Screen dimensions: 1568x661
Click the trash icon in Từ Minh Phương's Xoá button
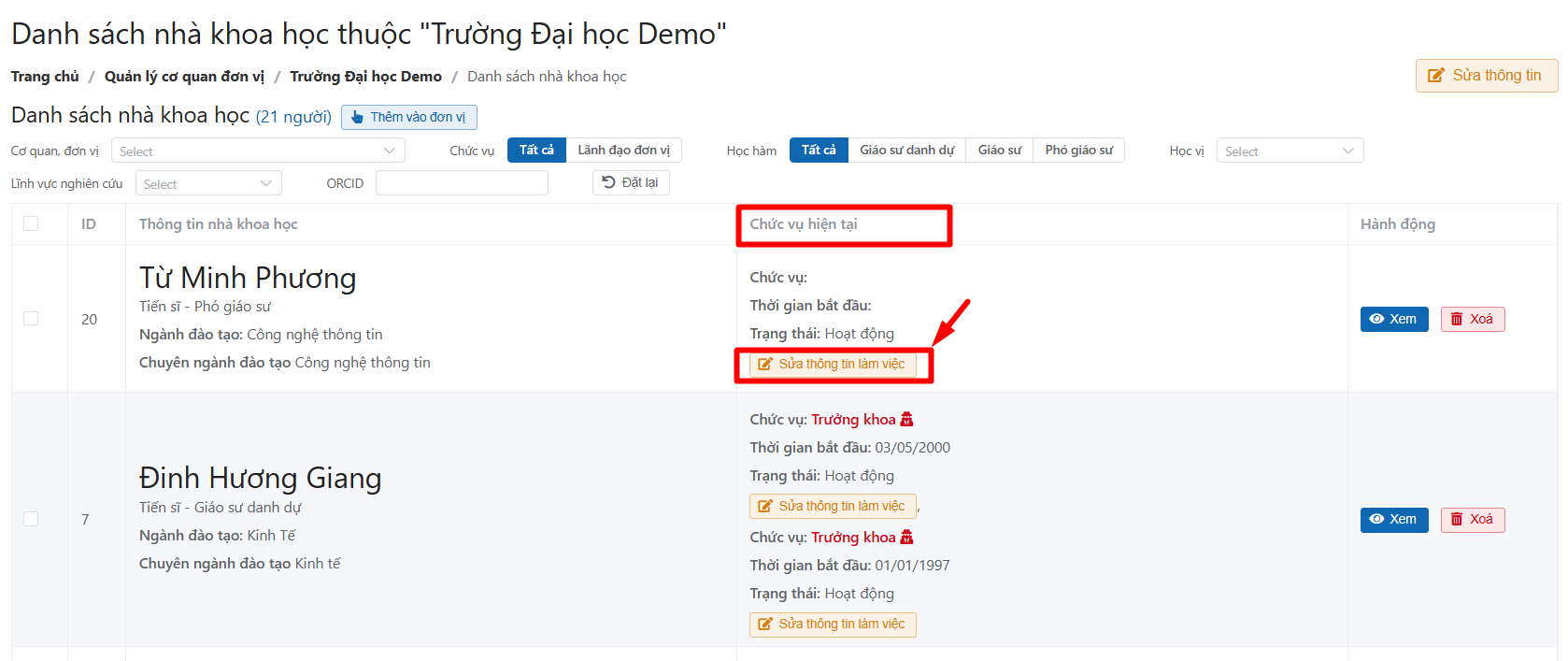[1457, 319]
